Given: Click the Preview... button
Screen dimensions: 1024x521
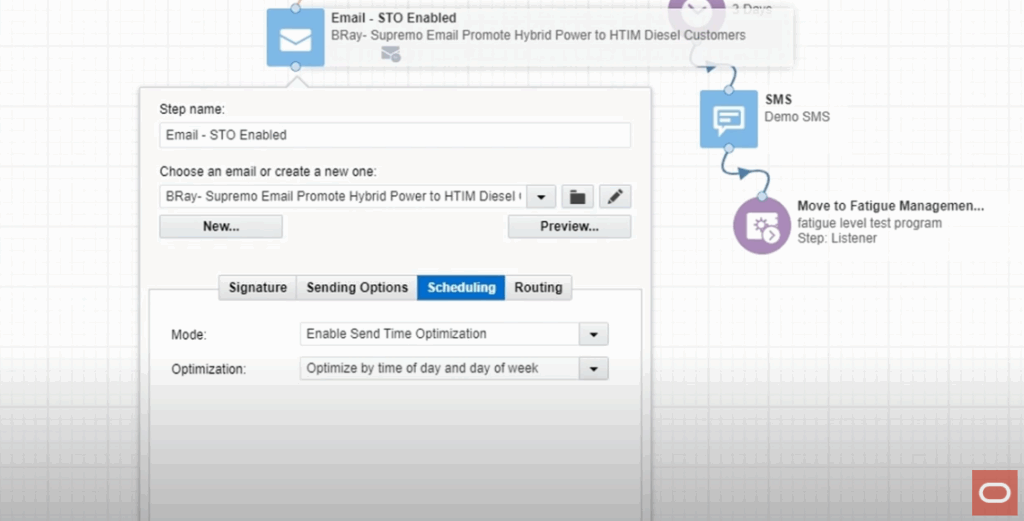Looking at the screenshot, I should click(569, 227).
